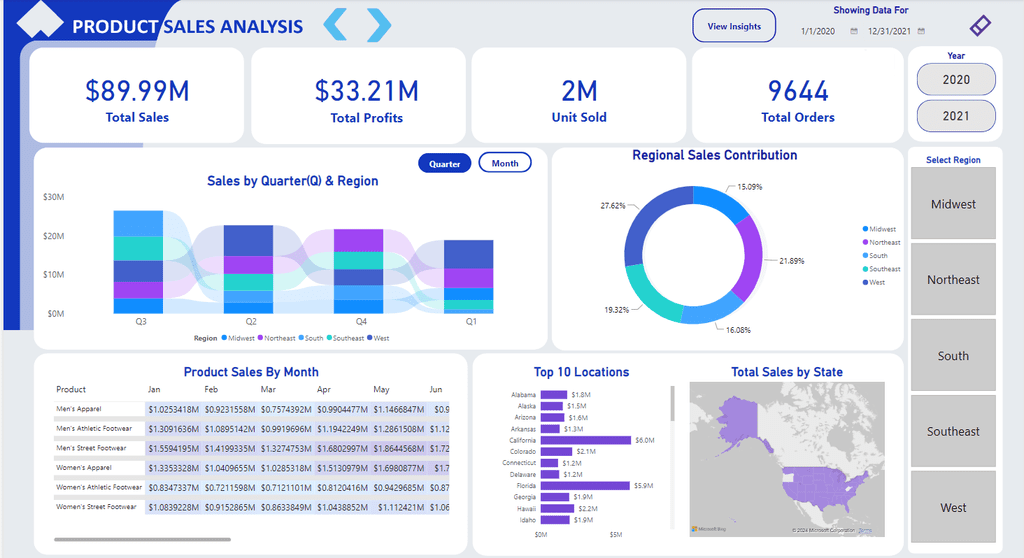Edit the 1/1/2020 start date field
The image size is (1024, 558).
(818, 31)
